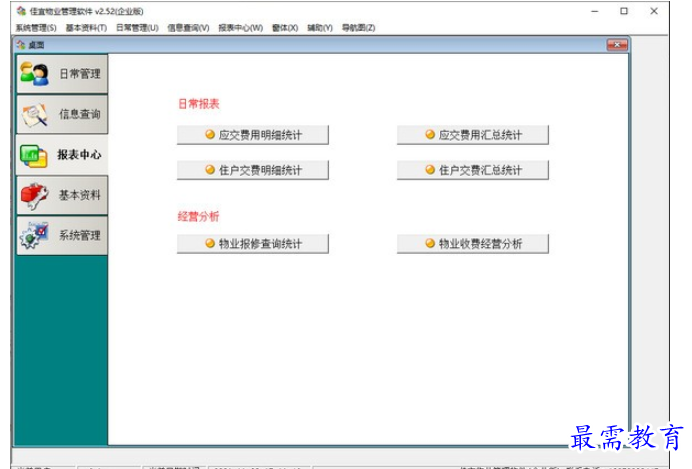This screenshot has width=692, height=469.
Task: Click the 桌面 window's small icon
Action: [21, 45]
